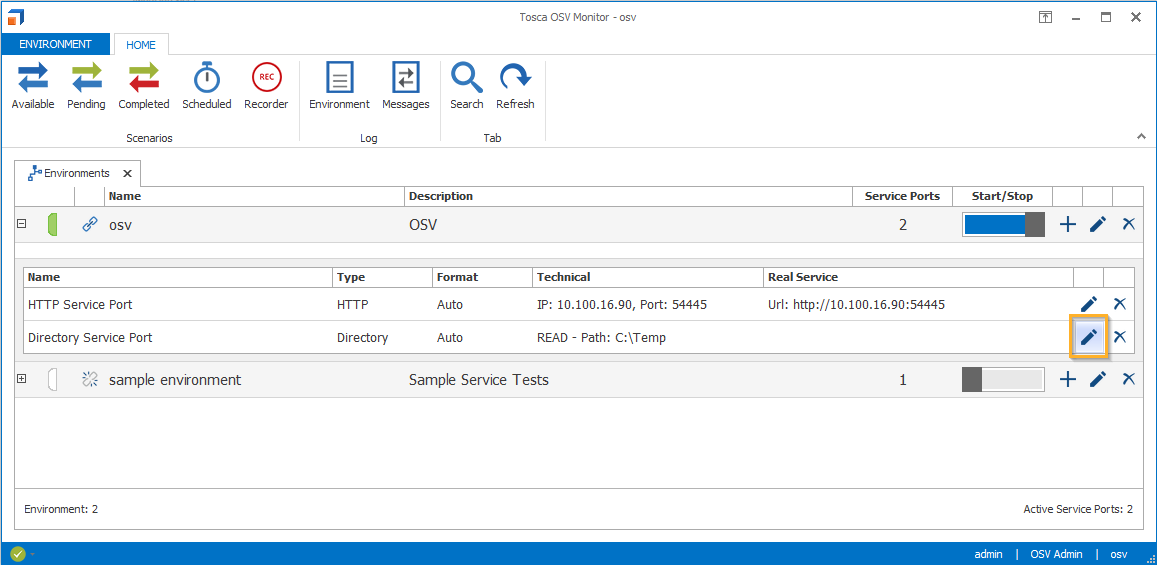Show Pending scenarios

coord(86,85)
